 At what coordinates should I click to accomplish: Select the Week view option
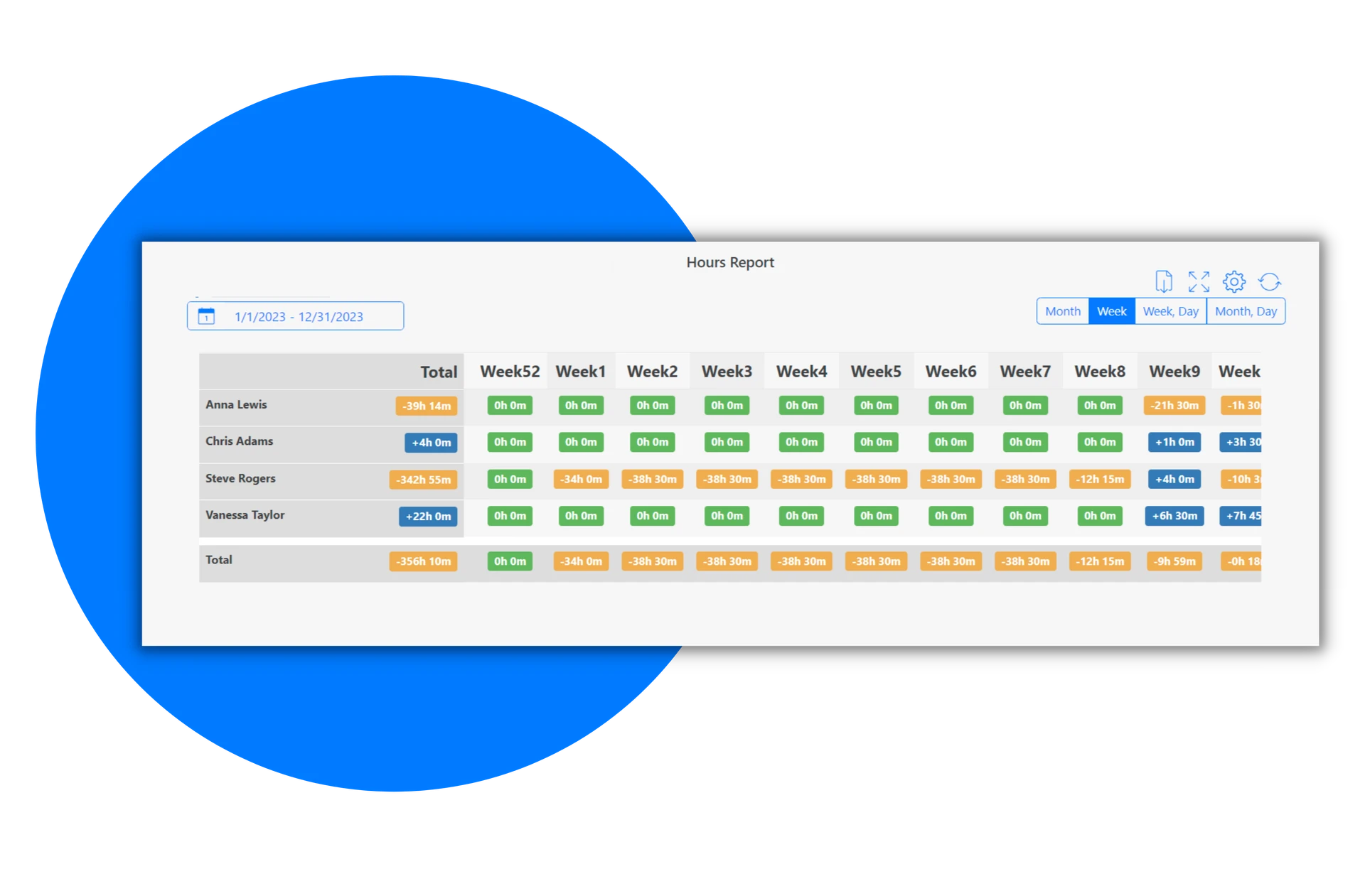pyautogui.click(x=1111, y=311)
